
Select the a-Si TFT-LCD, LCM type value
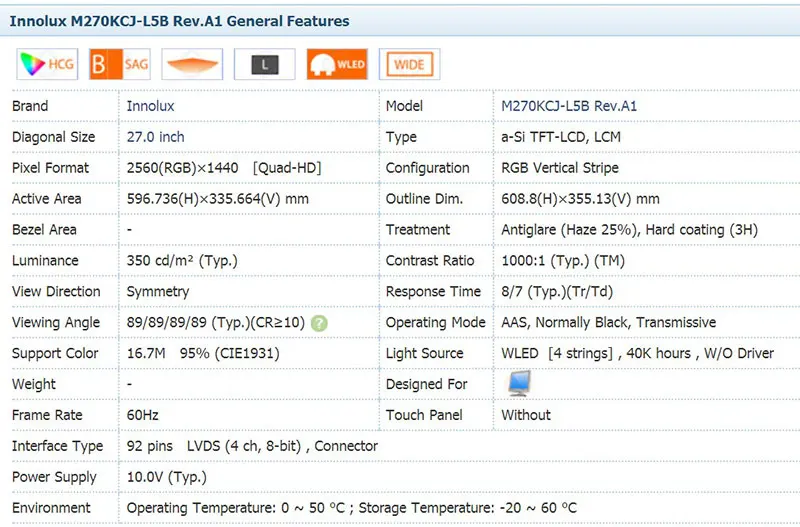click(561, 137)
